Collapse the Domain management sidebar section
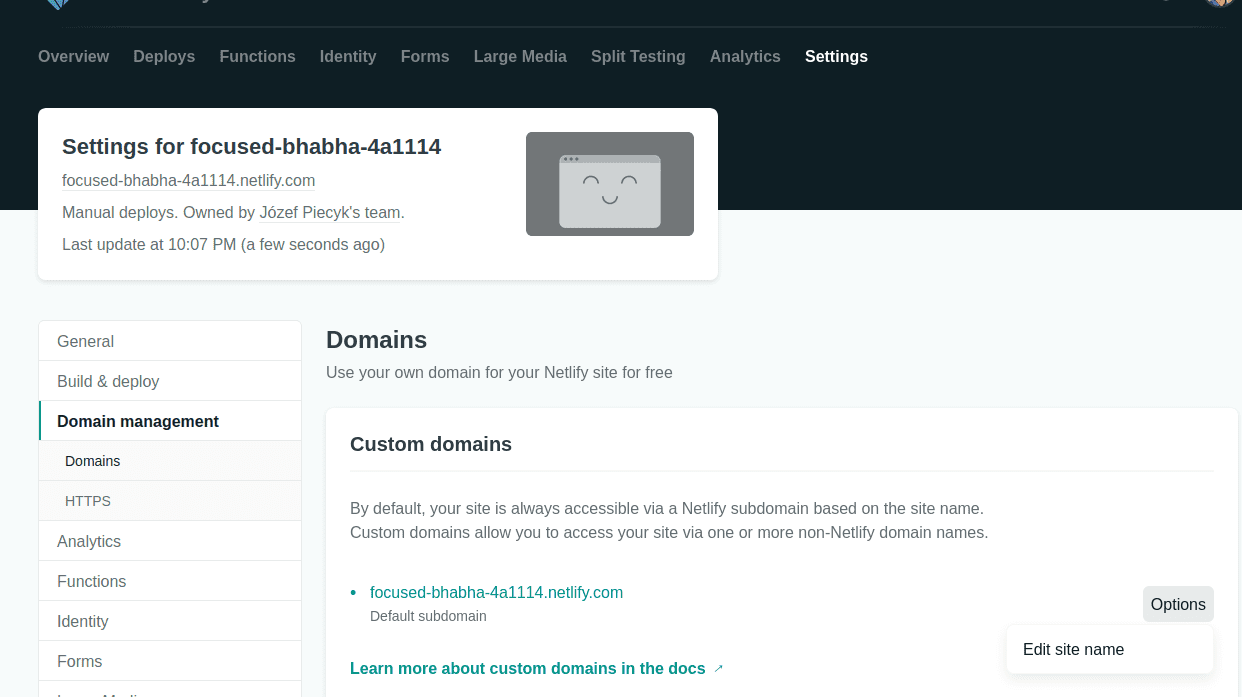This screenshot has width=1242, height=697. click(x=138, y=421)
